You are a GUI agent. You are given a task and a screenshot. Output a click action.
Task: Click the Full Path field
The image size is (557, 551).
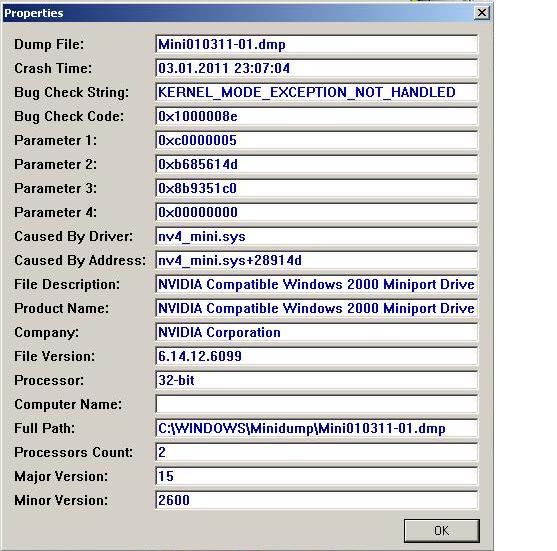click(x=317, y=428)
